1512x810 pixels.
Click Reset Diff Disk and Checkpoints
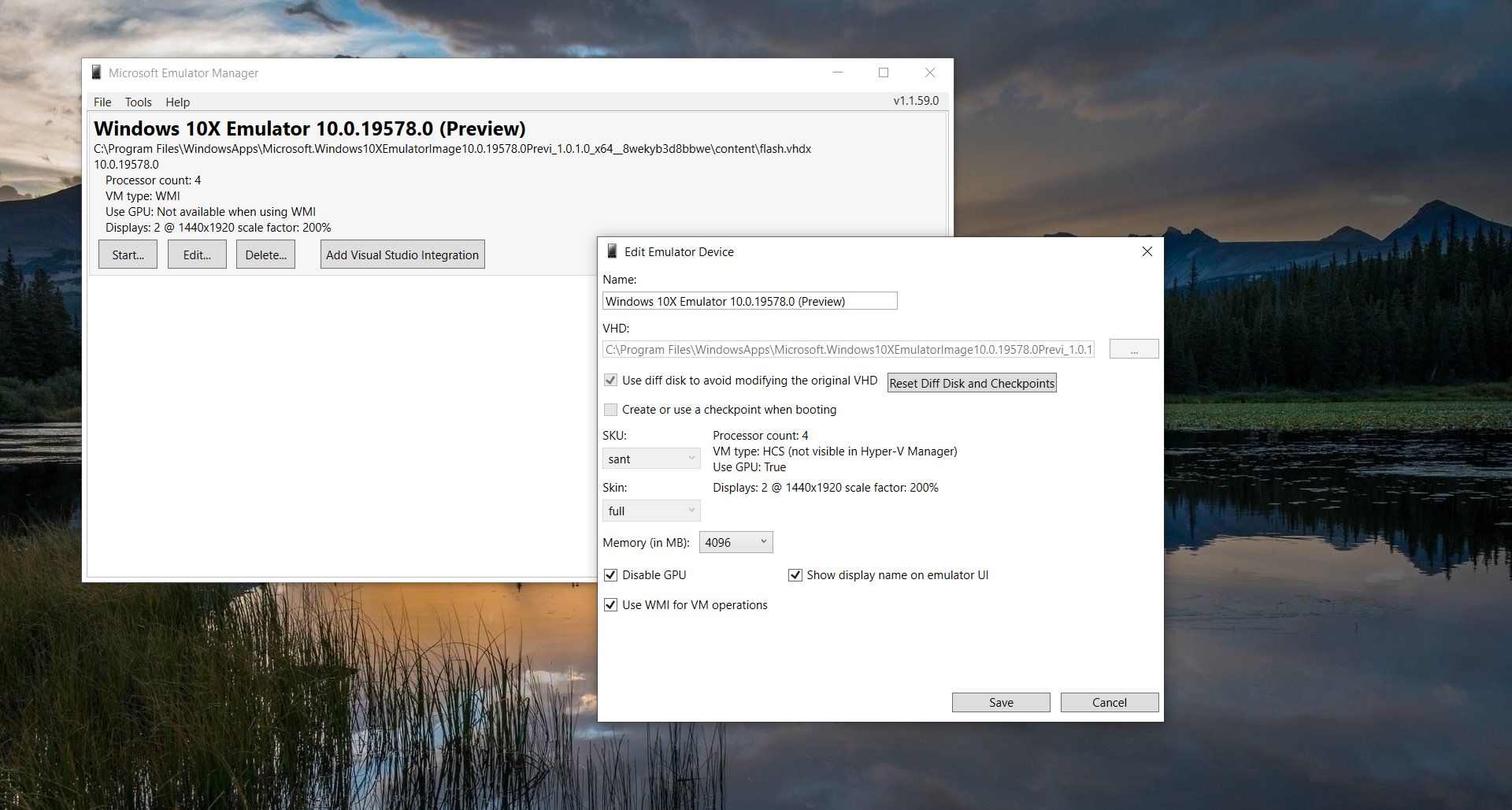point(971,383)
